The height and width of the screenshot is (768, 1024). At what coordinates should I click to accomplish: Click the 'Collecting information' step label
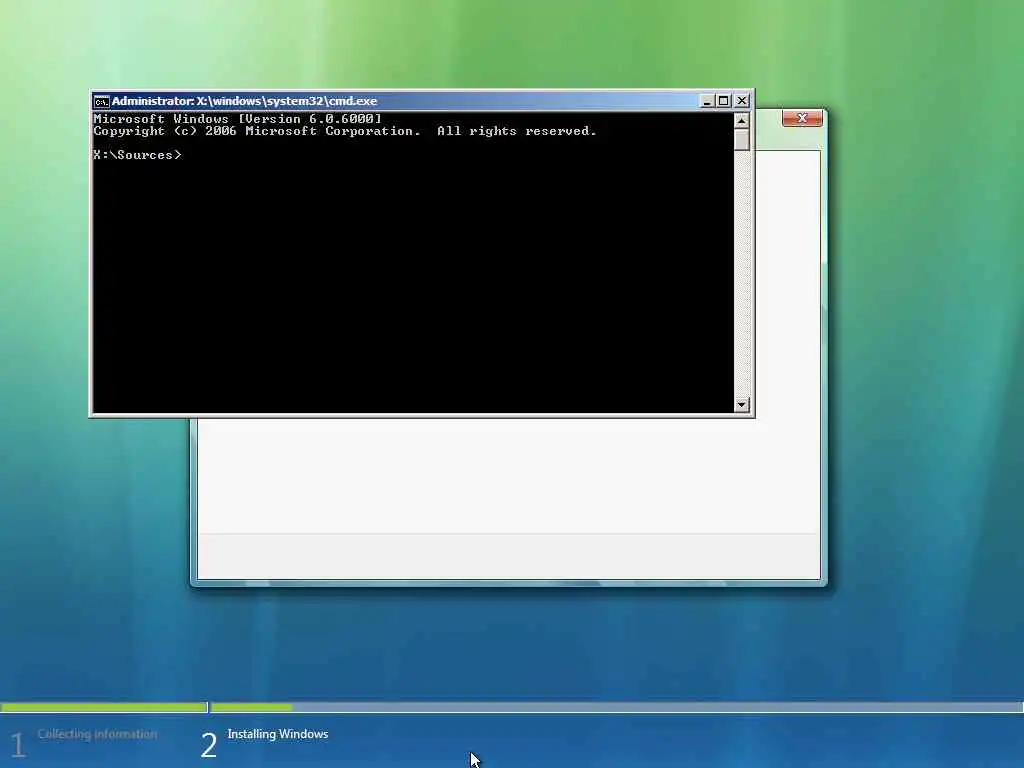click(x=97, y=734)
